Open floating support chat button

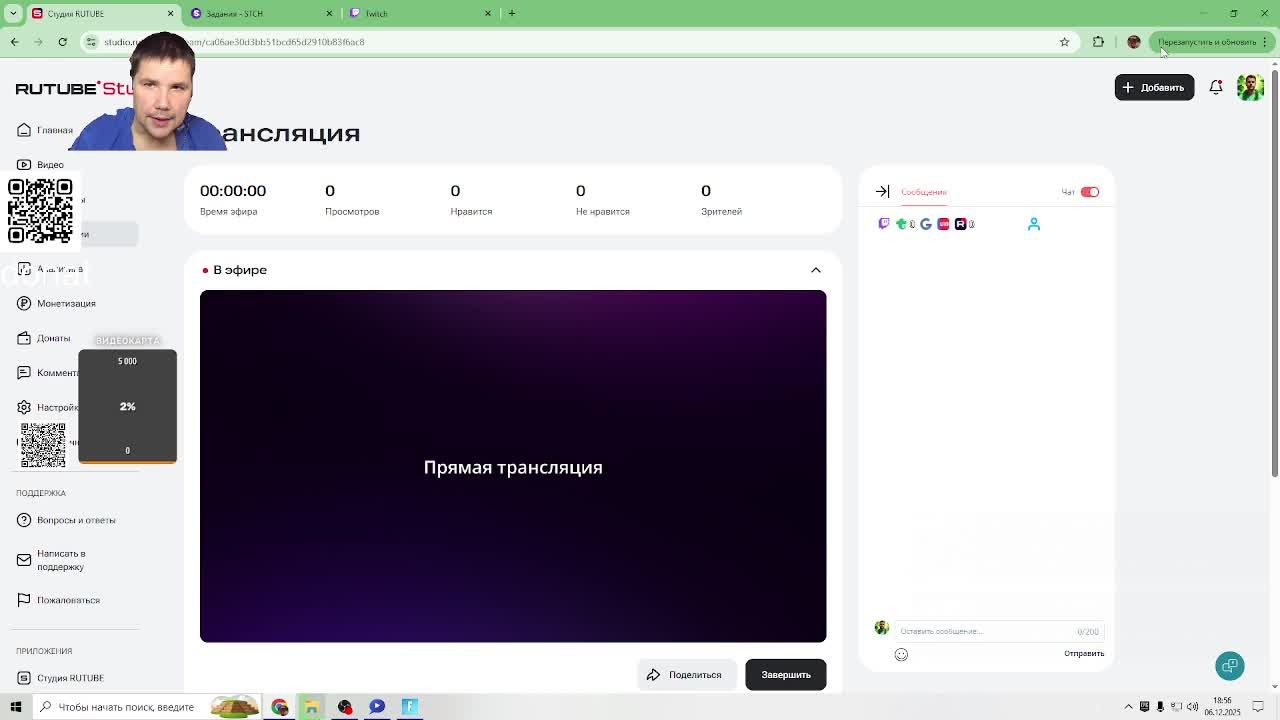pyautogui.click(x=1230, y=666)
